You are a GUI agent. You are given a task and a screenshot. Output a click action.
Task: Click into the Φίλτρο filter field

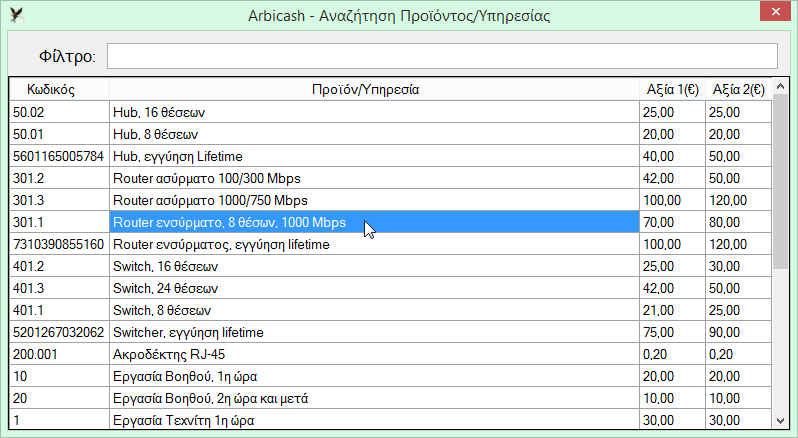pyautogui.click(x=442, y=56)
